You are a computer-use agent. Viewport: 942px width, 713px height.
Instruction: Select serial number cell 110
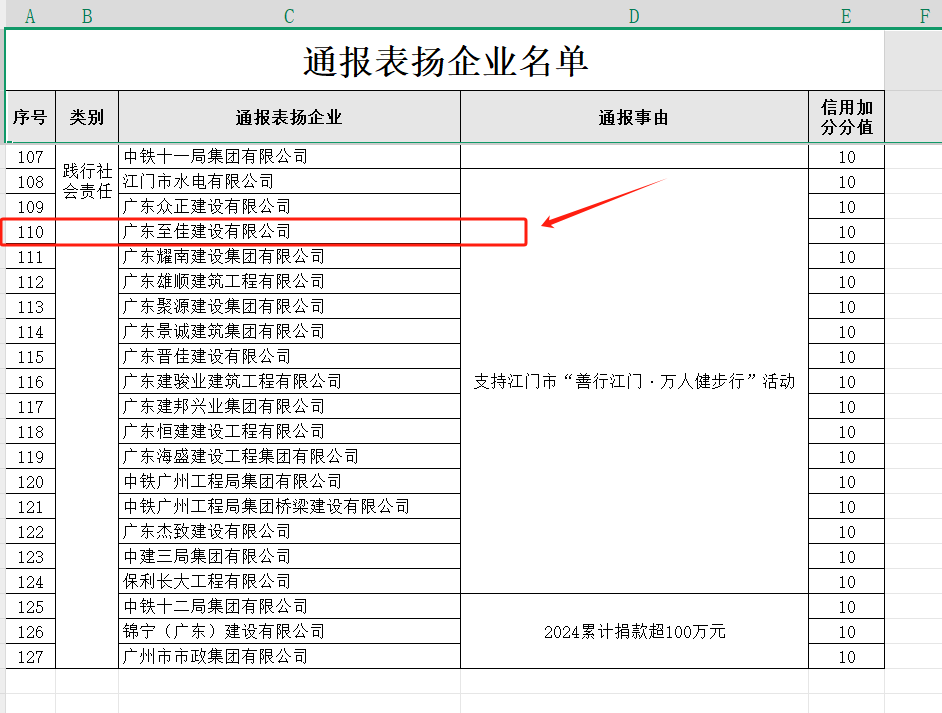(x=30, y=232)
